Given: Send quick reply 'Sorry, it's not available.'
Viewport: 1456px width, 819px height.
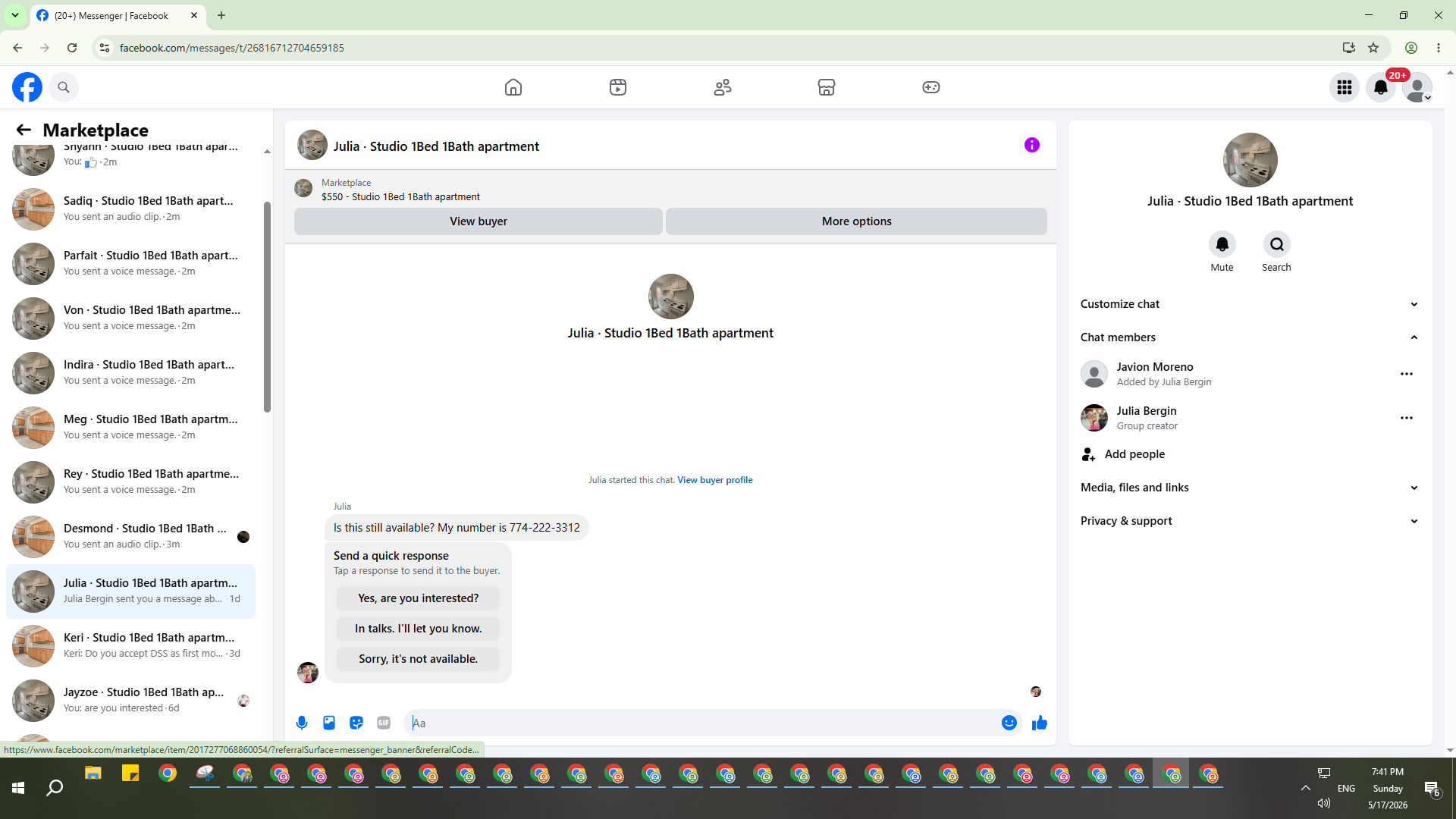Looking at the screenshot, I should [418, 659].
